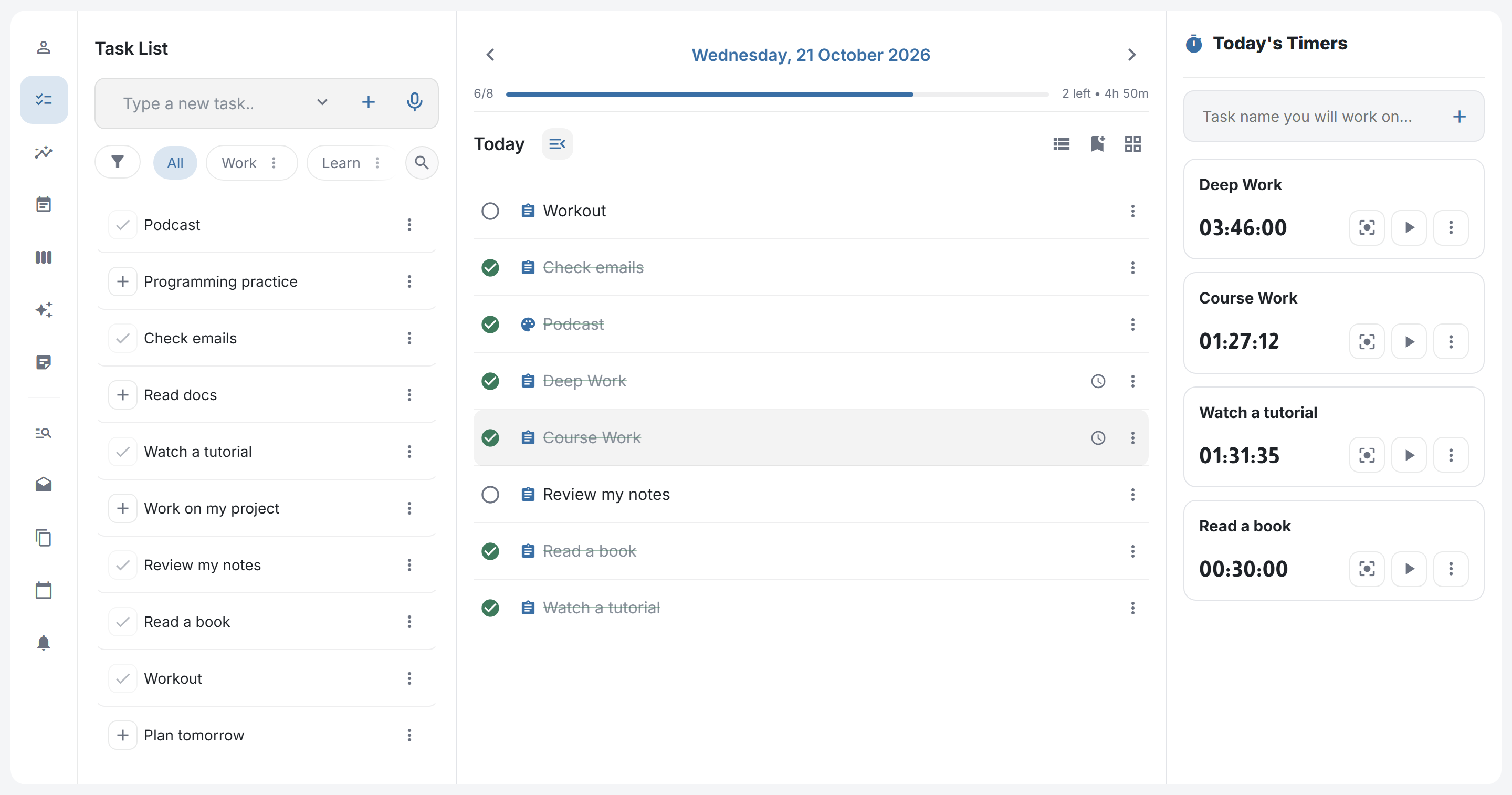The height and width of the screenshot is (795, 1512).
Task: Open Learn tab options menu dots
Action: (377, 163)
